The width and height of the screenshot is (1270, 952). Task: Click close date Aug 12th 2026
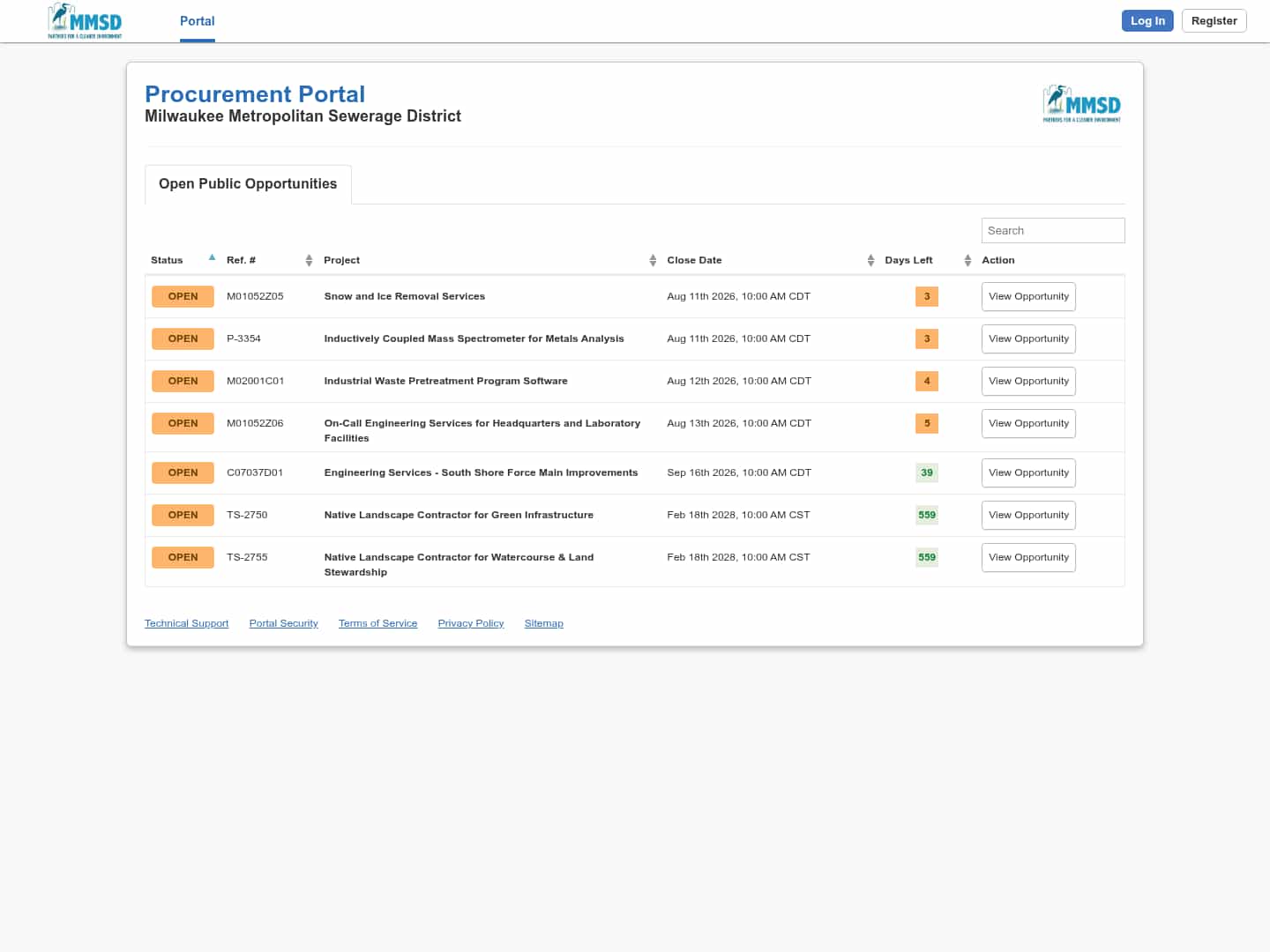click(739, 381)
